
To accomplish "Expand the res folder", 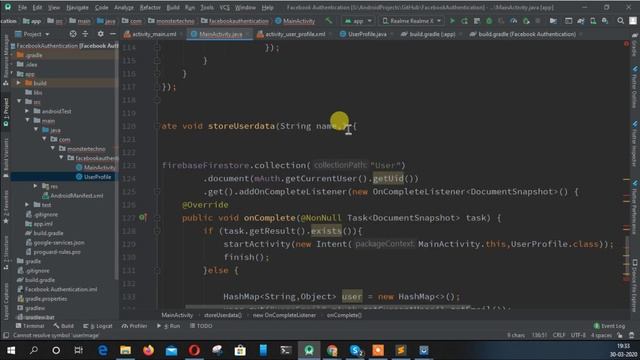I will pyautogui.click(x=36, y=186).
